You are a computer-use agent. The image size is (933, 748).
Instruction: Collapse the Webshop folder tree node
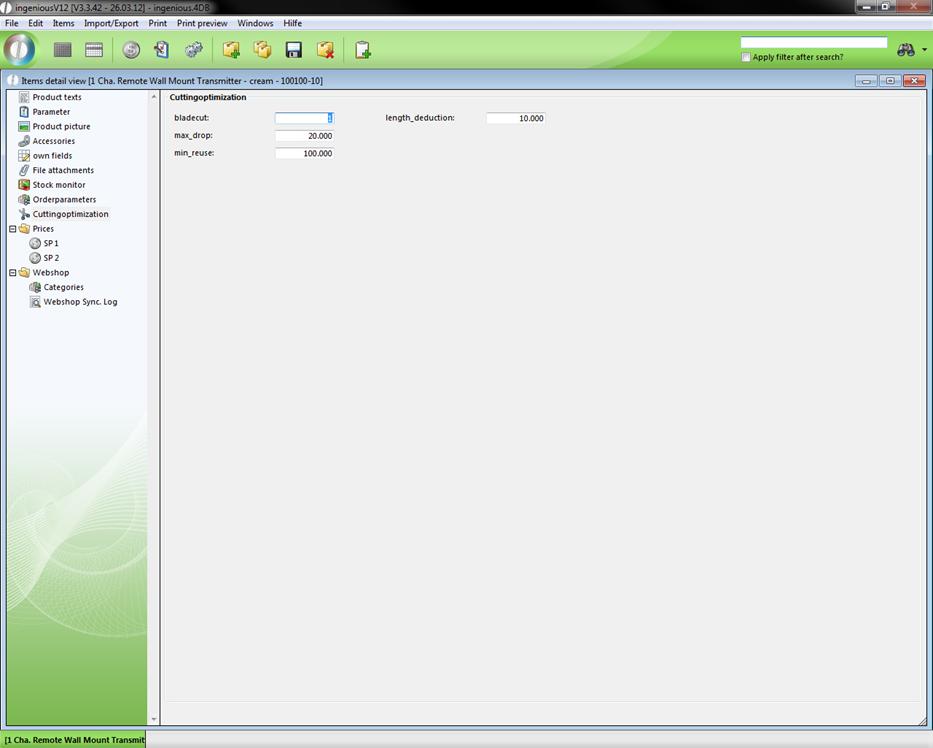click(x=12, y=273)
